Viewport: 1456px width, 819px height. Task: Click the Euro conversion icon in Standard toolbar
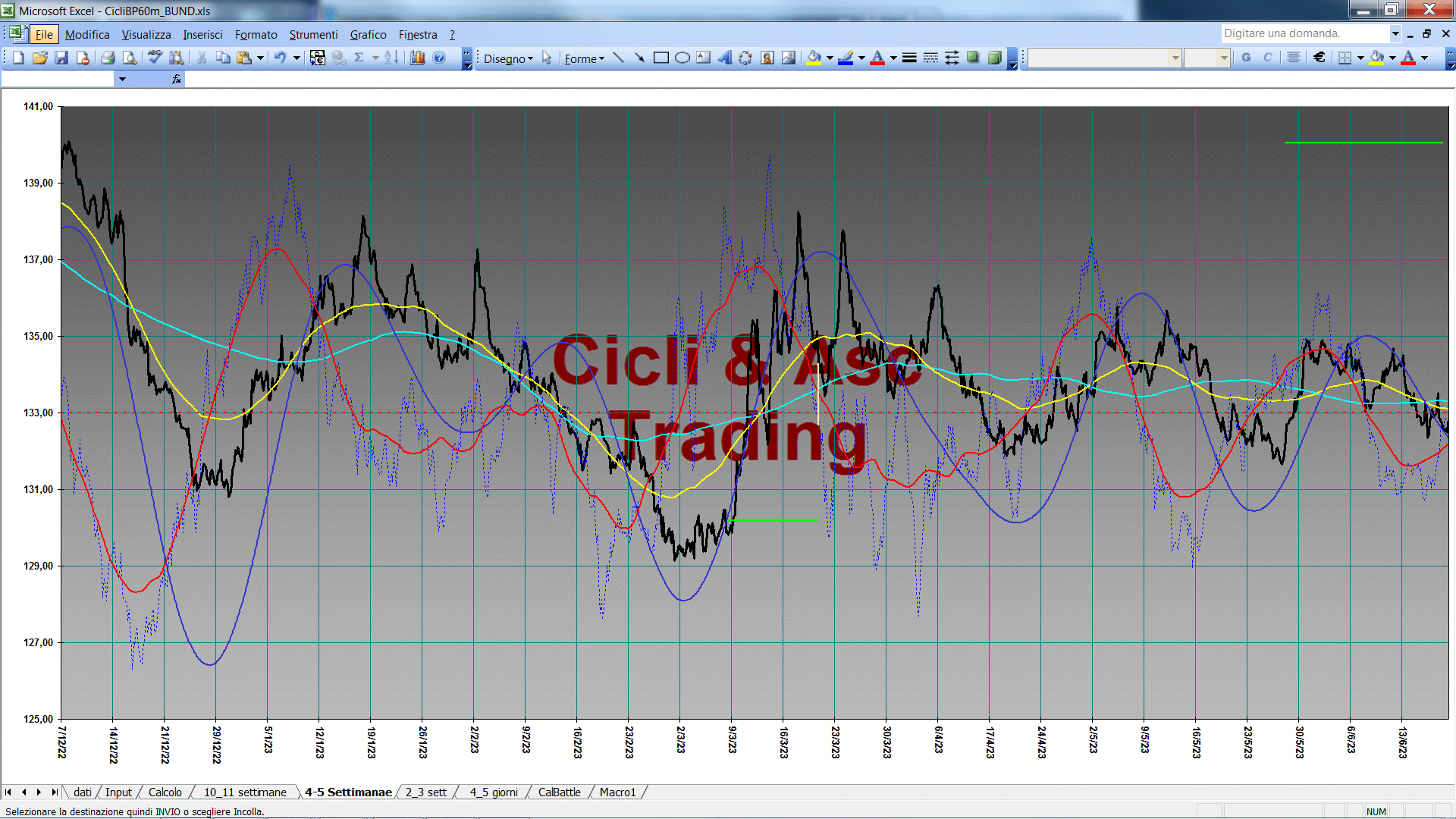click(318, 58)
